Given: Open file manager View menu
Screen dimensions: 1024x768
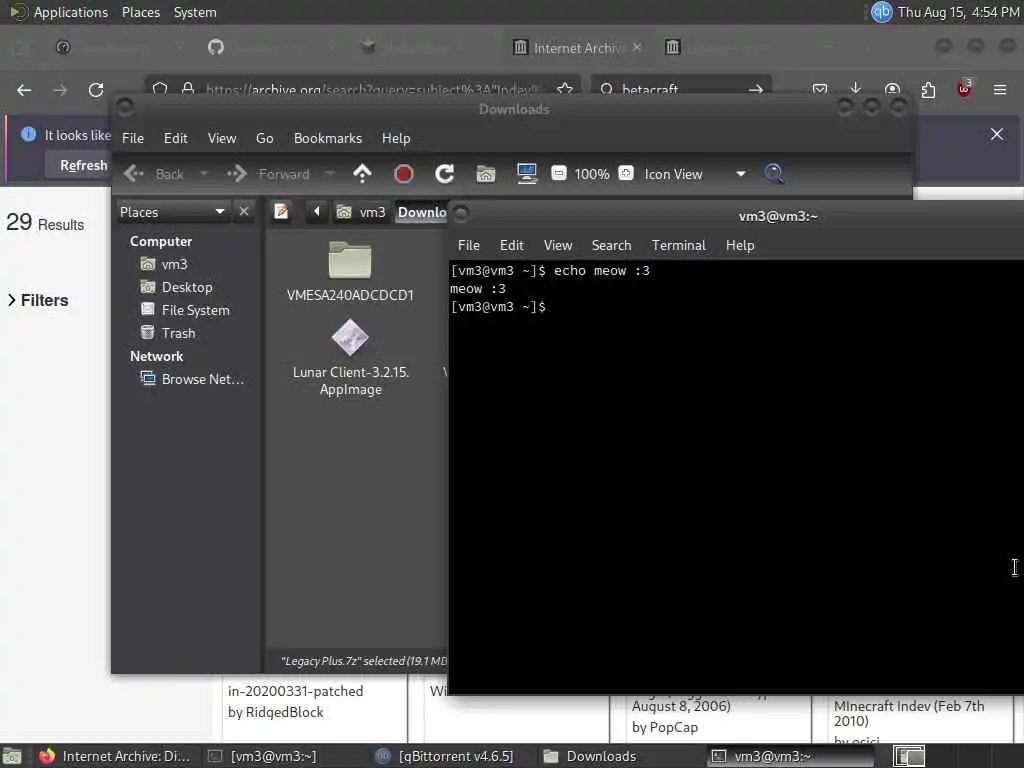Looking at the screenshot, I should 222,138.
